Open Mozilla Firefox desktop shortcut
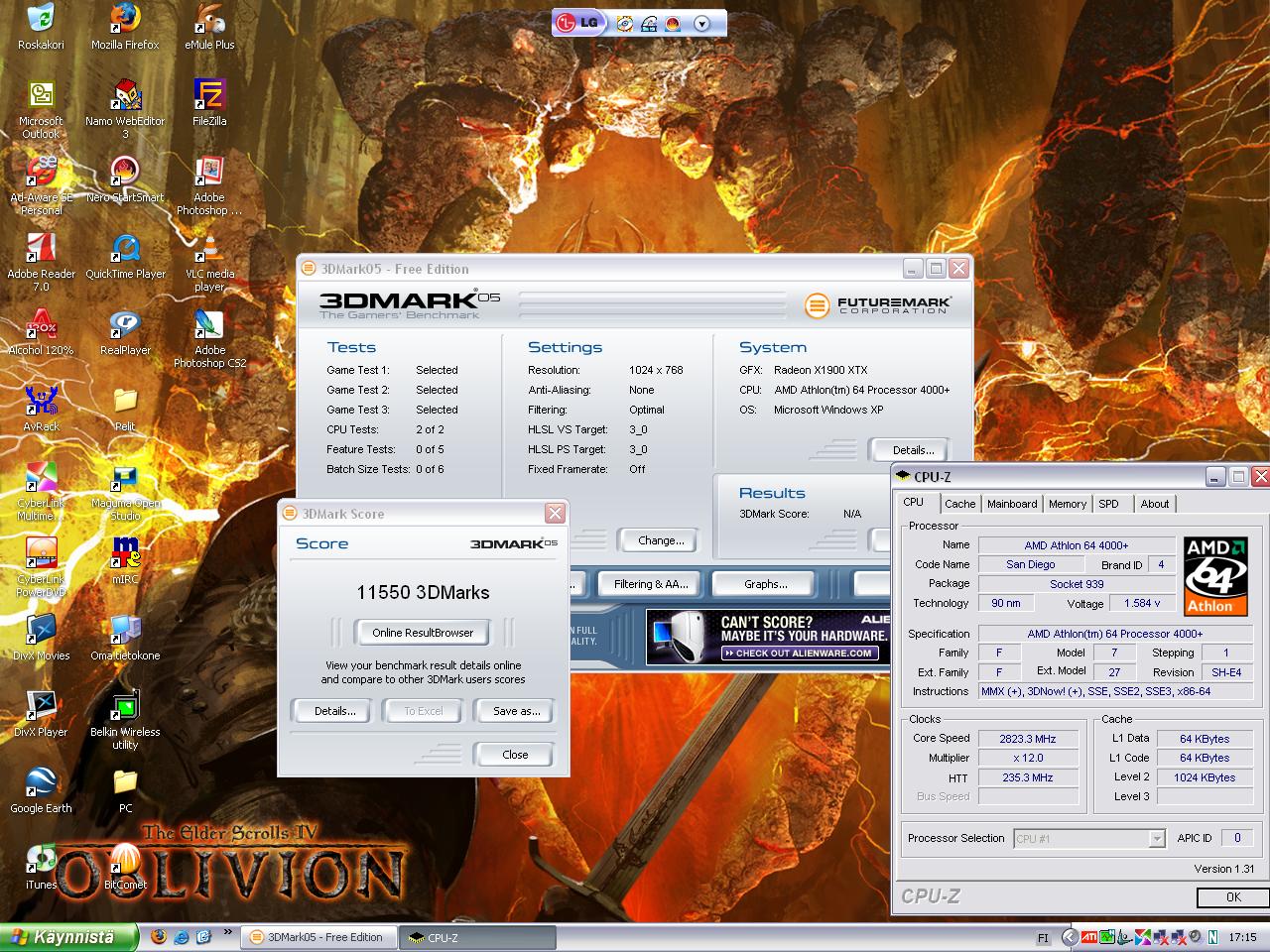1270x952 pixels. point(125,27)
